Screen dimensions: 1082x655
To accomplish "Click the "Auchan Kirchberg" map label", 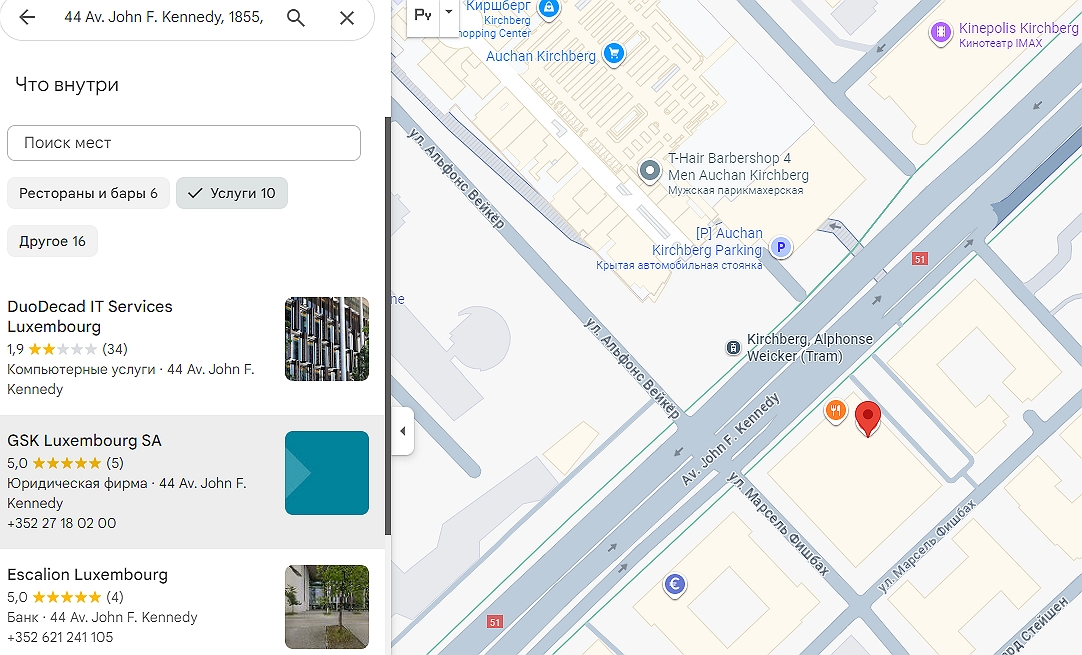I will point(540,57).
